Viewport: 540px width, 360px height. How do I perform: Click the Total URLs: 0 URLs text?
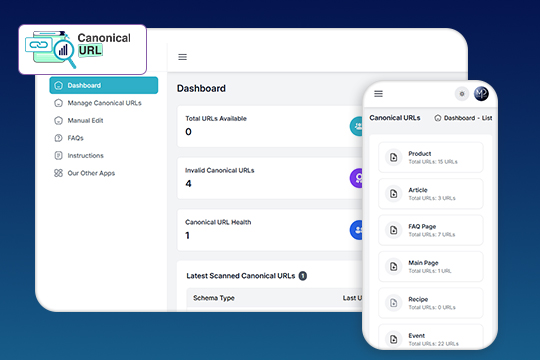click(432, 307)
